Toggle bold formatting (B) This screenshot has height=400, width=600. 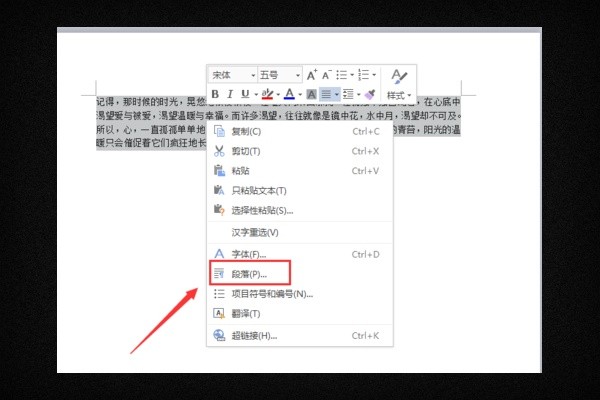(x=215, y=94)
